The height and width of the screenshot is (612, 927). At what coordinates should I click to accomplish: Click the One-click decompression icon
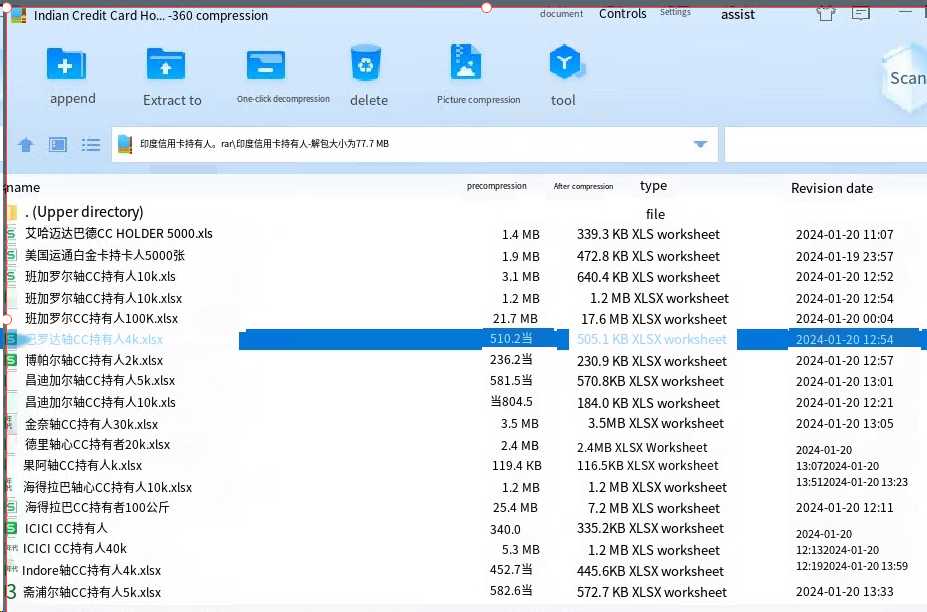tap(265, 65)
